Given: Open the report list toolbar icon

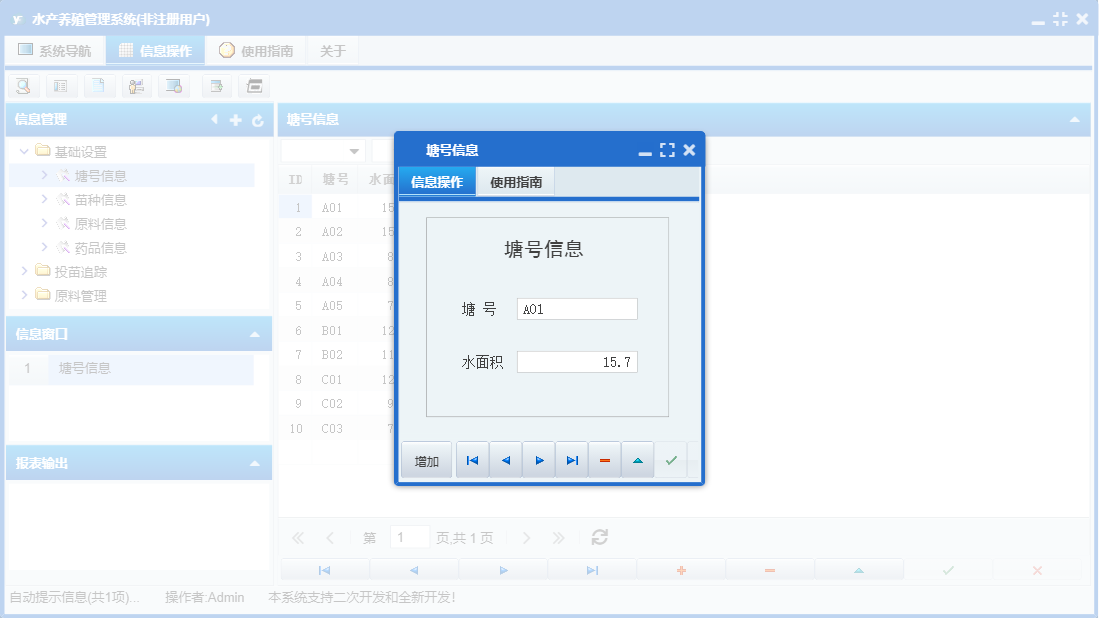Looking at the screenshot, I should (x=61, y=86).
